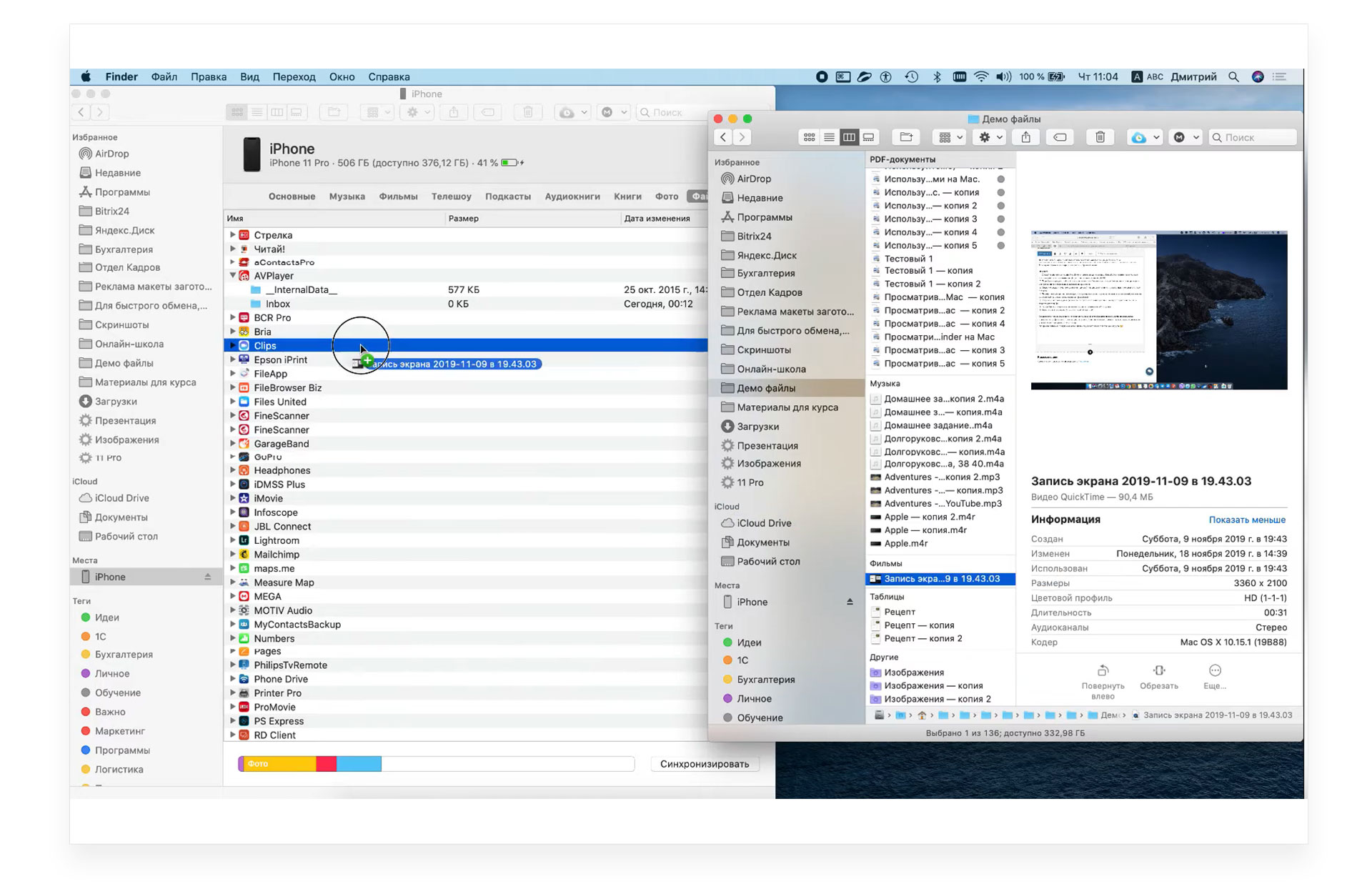Switch Демо файлы window to icon view
Screen dimensions: 1372x884
[809, 137]
